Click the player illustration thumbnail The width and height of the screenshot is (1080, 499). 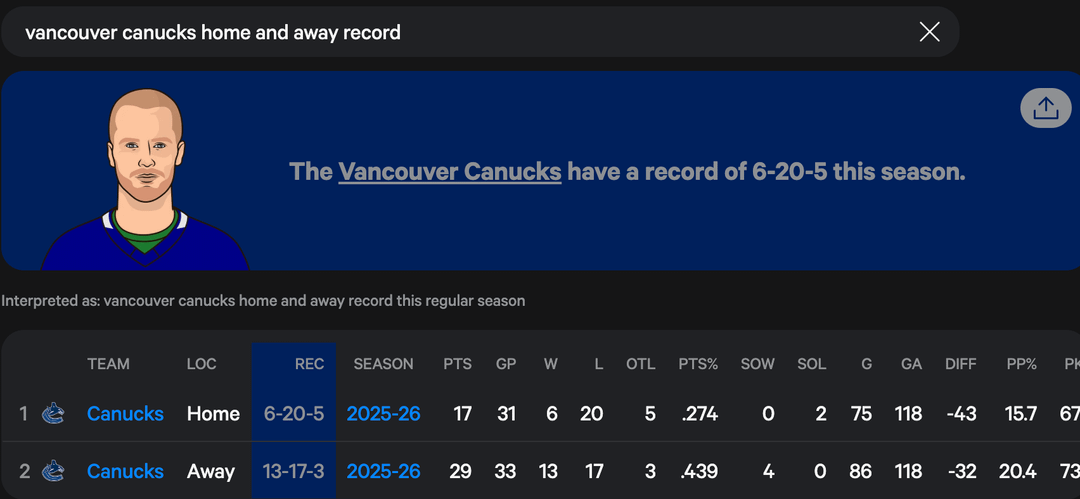tap(146, 180)
